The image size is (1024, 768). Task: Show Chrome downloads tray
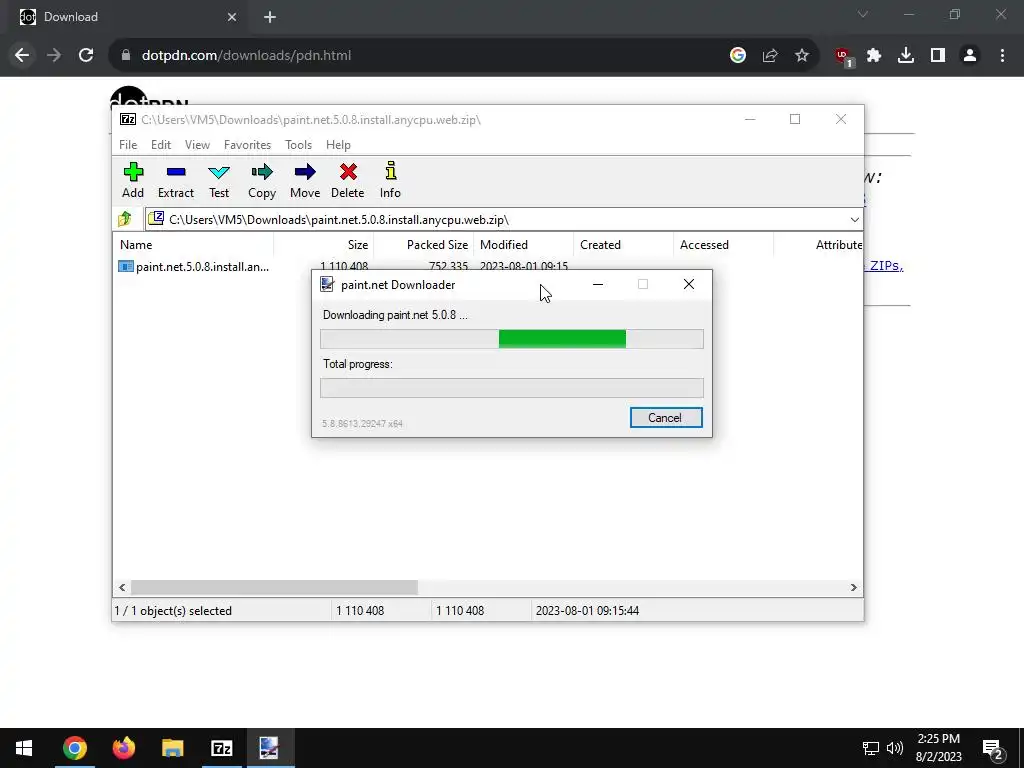point(906,56)
